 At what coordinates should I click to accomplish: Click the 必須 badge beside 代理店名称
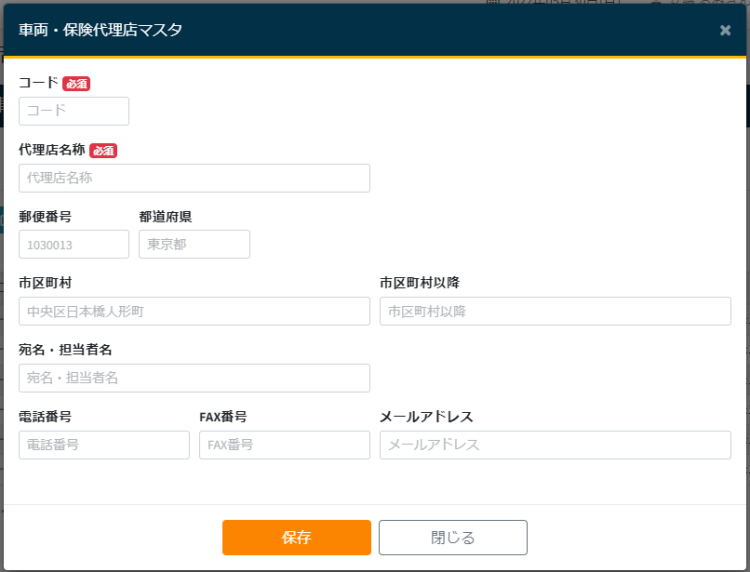(x=103, y=151)
